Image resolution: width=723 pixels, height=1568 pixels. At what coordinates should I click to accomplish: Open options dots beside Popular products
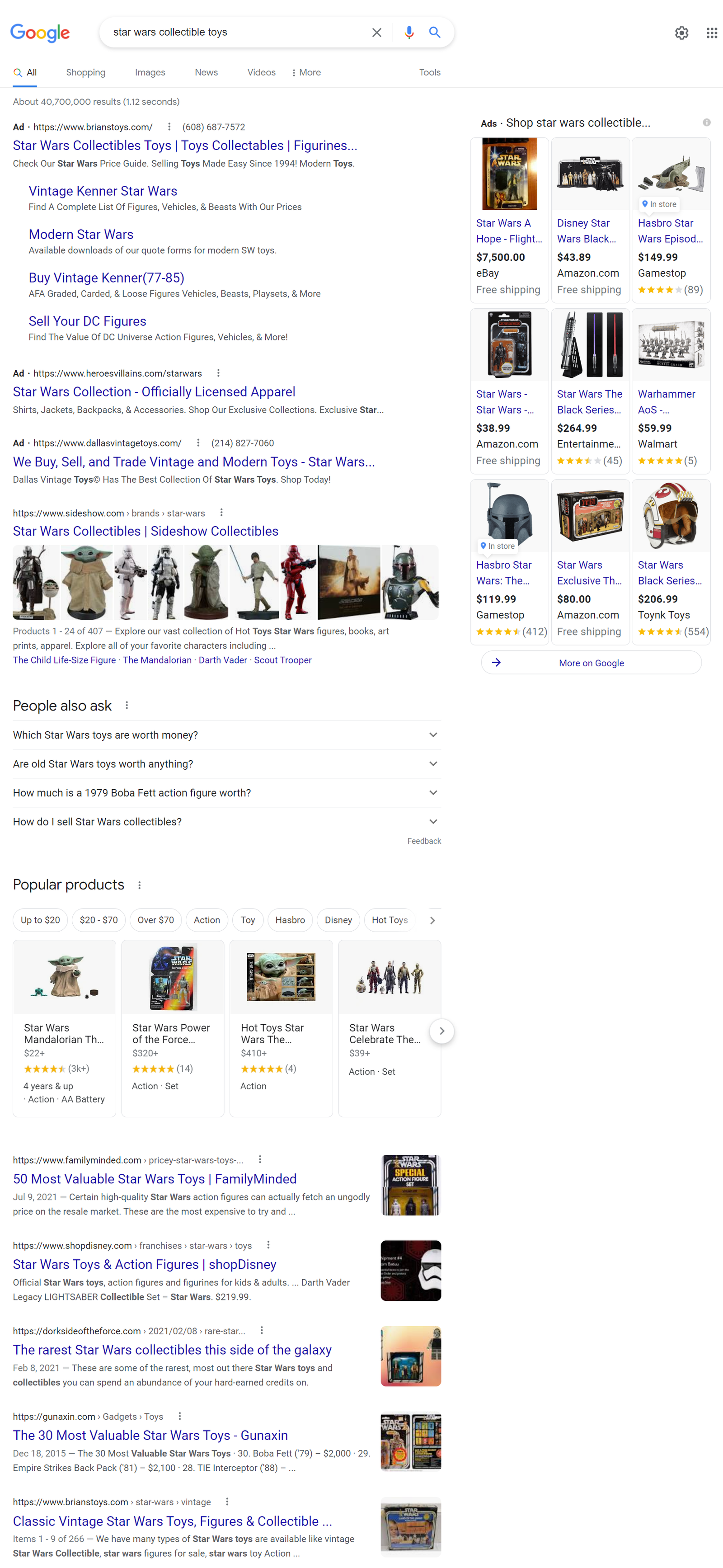(139, 885)
